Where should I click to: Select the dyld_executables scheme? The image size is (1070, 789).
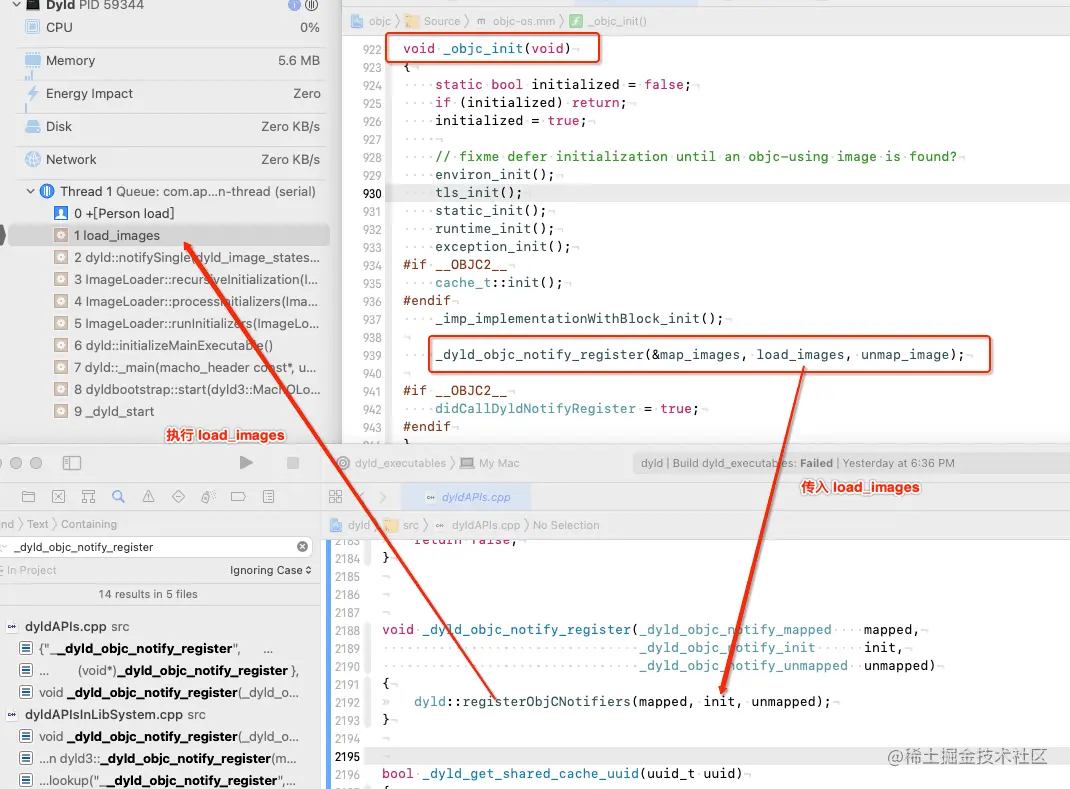coord(392,463)
